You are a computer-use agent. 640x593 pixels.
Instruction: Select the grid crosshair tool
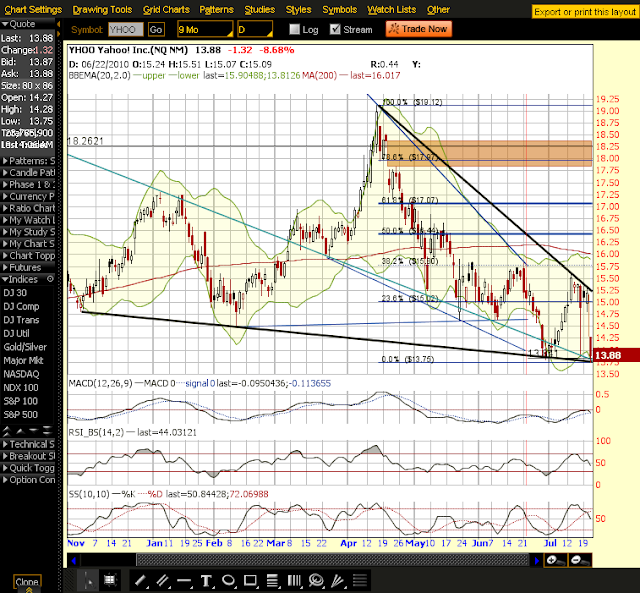point(109,580)
